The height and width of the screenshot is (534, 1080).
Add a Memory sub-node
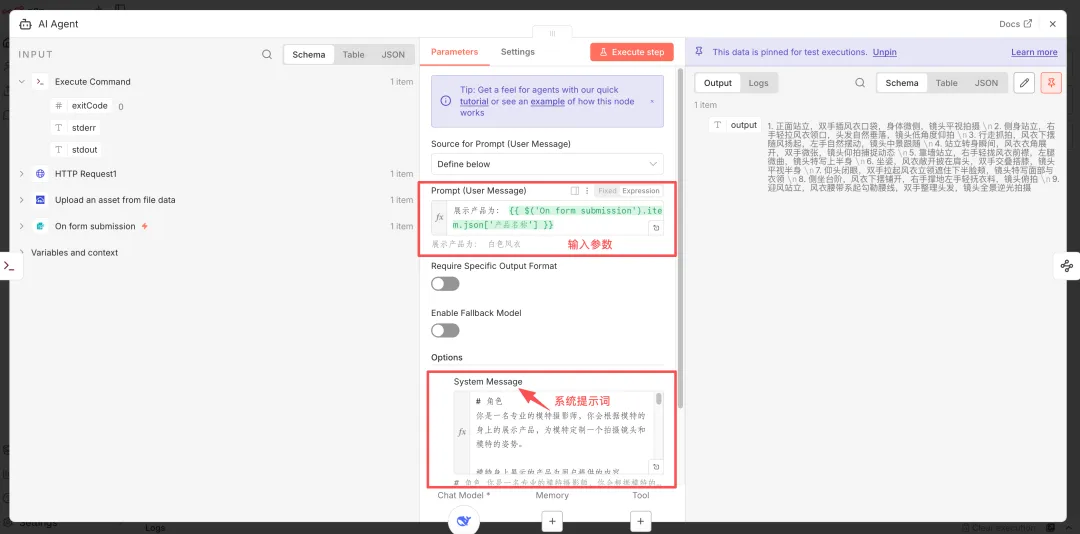[x=552, y=522]
